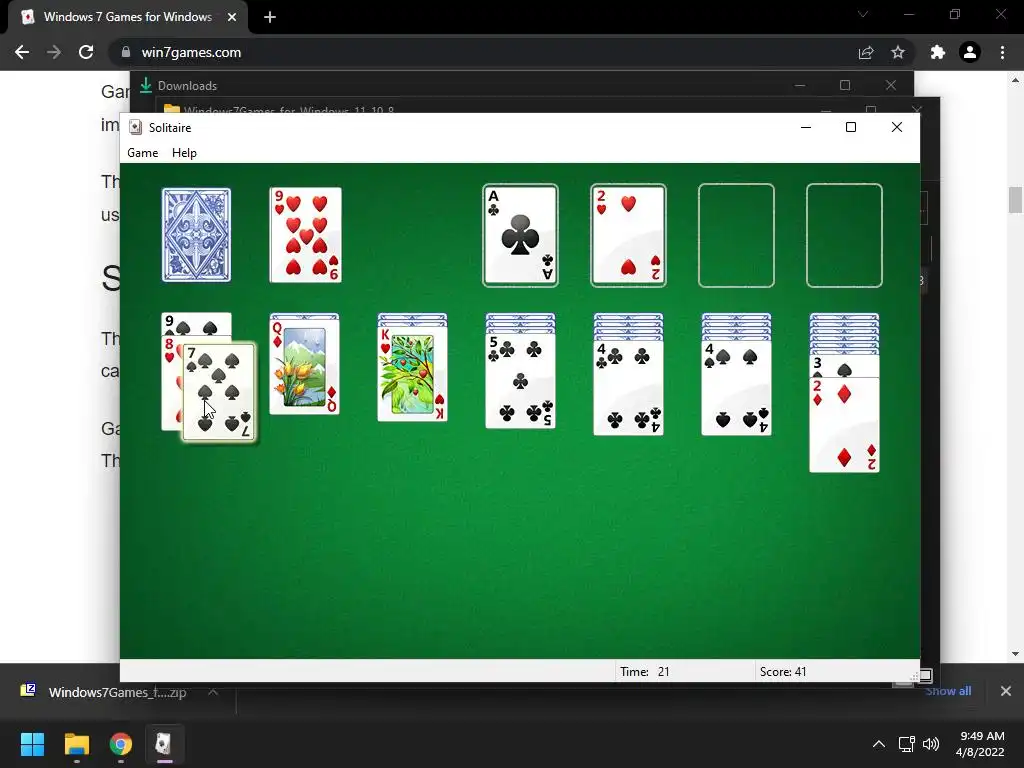Select the Queen of diamonds card
Image resolution: width=1024 pixels, height=768 pixels.
pyautogui.click(x=304, y=366)
